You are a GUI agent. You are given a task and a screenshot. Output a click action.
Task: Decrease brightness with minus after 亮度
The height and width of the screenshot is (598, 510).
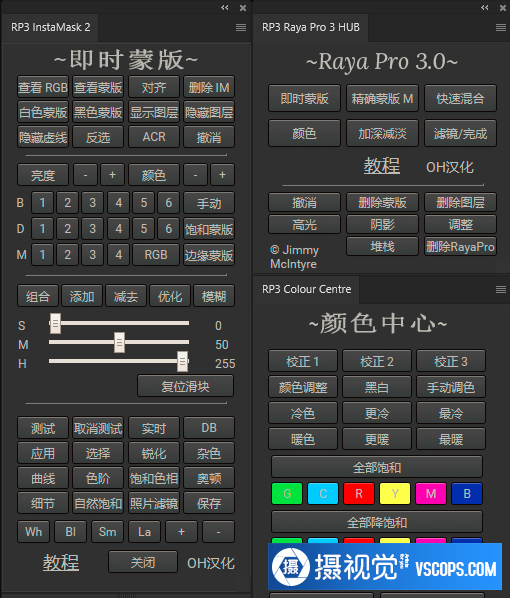point(85,175)
